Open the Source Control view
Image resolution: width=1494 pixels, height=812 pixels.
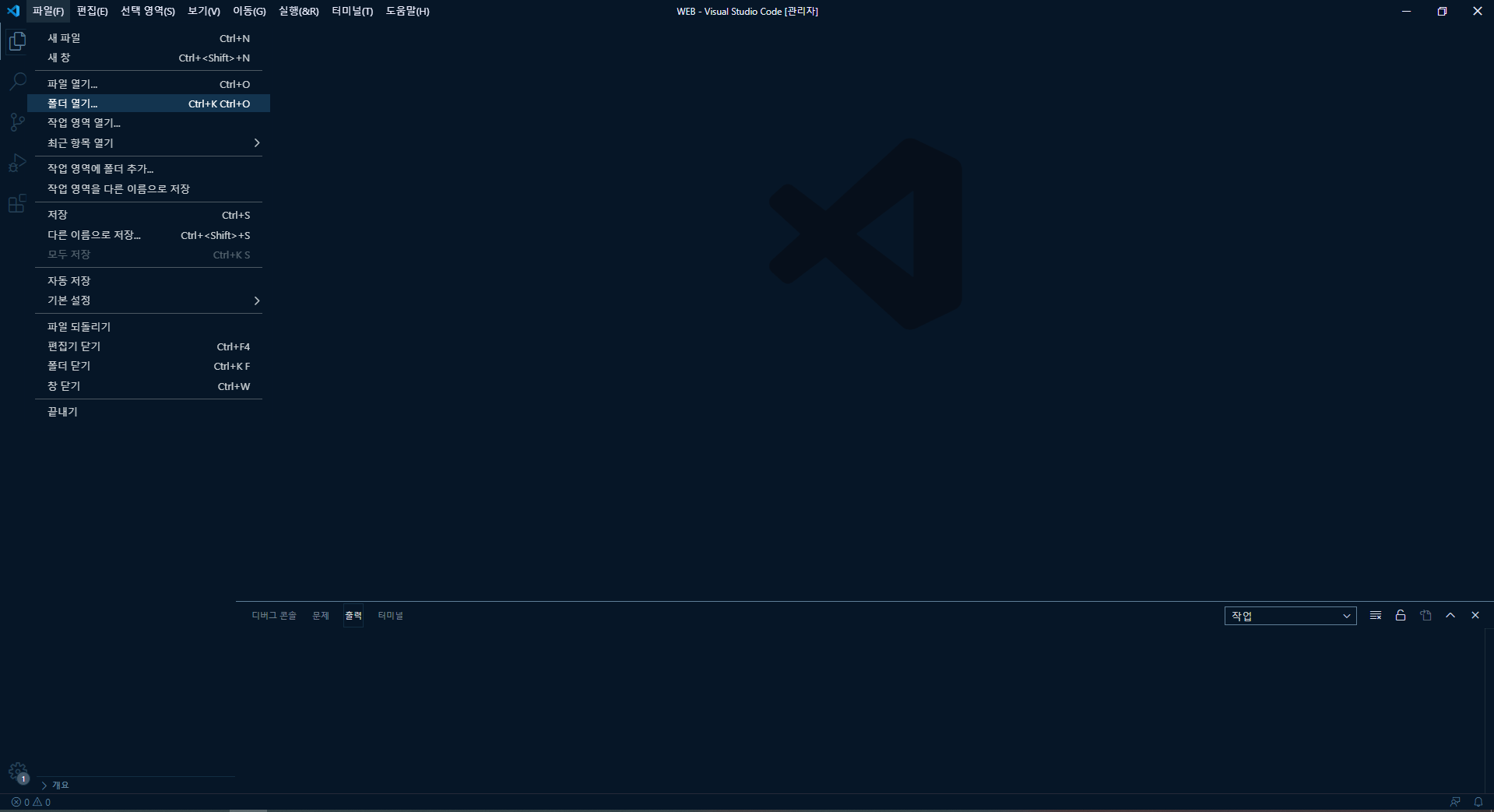(x=17, y=122)
